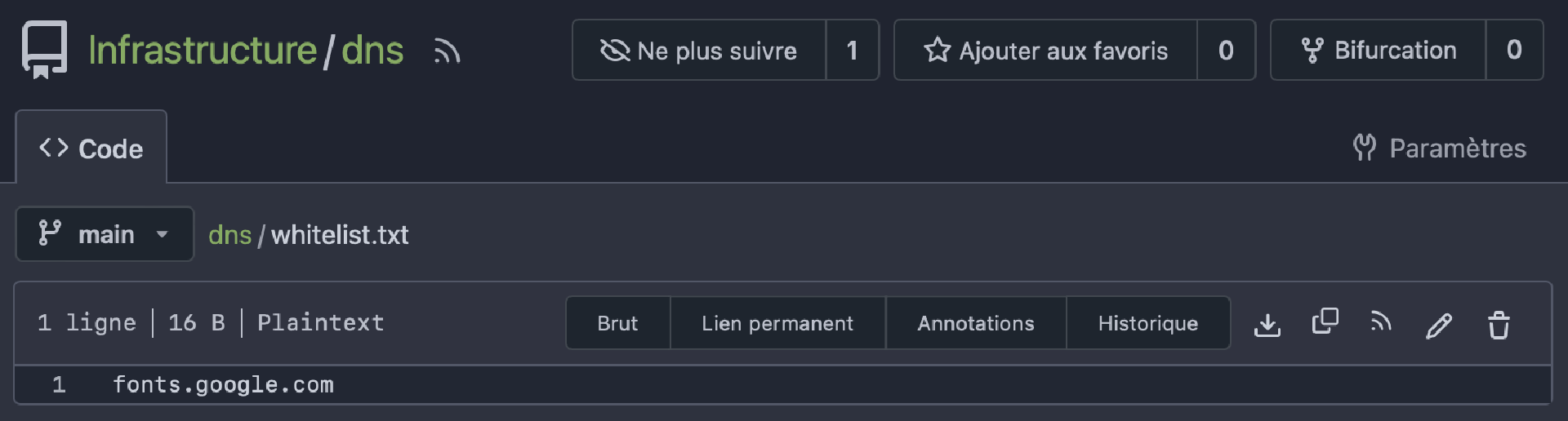The height and width of the screenshot is (421, 1568).
Task: Open the Historique view
Action: coord(1147,323)
